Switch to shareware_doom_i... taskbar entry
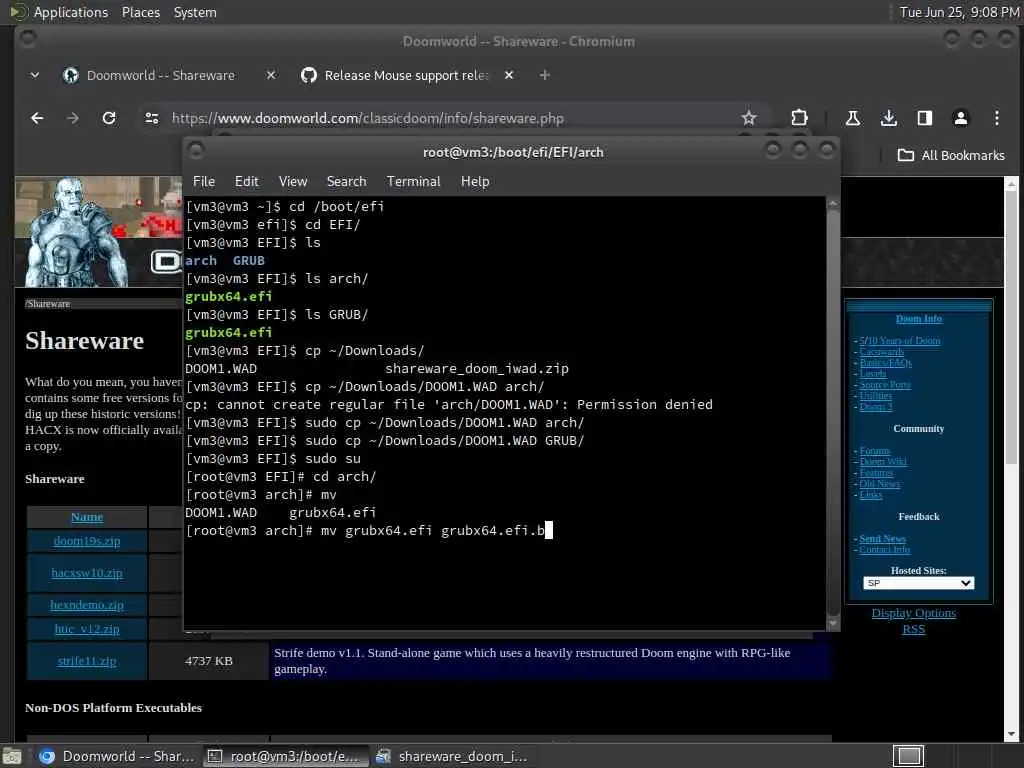1024x768 pixels. tap(453, 756)
